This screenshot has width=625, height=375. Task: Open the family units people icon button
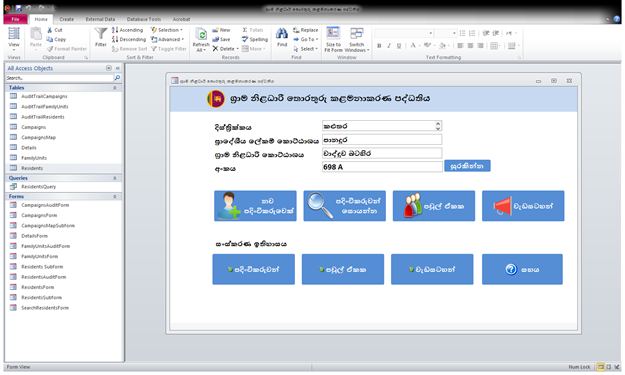(x=434, y=206)
